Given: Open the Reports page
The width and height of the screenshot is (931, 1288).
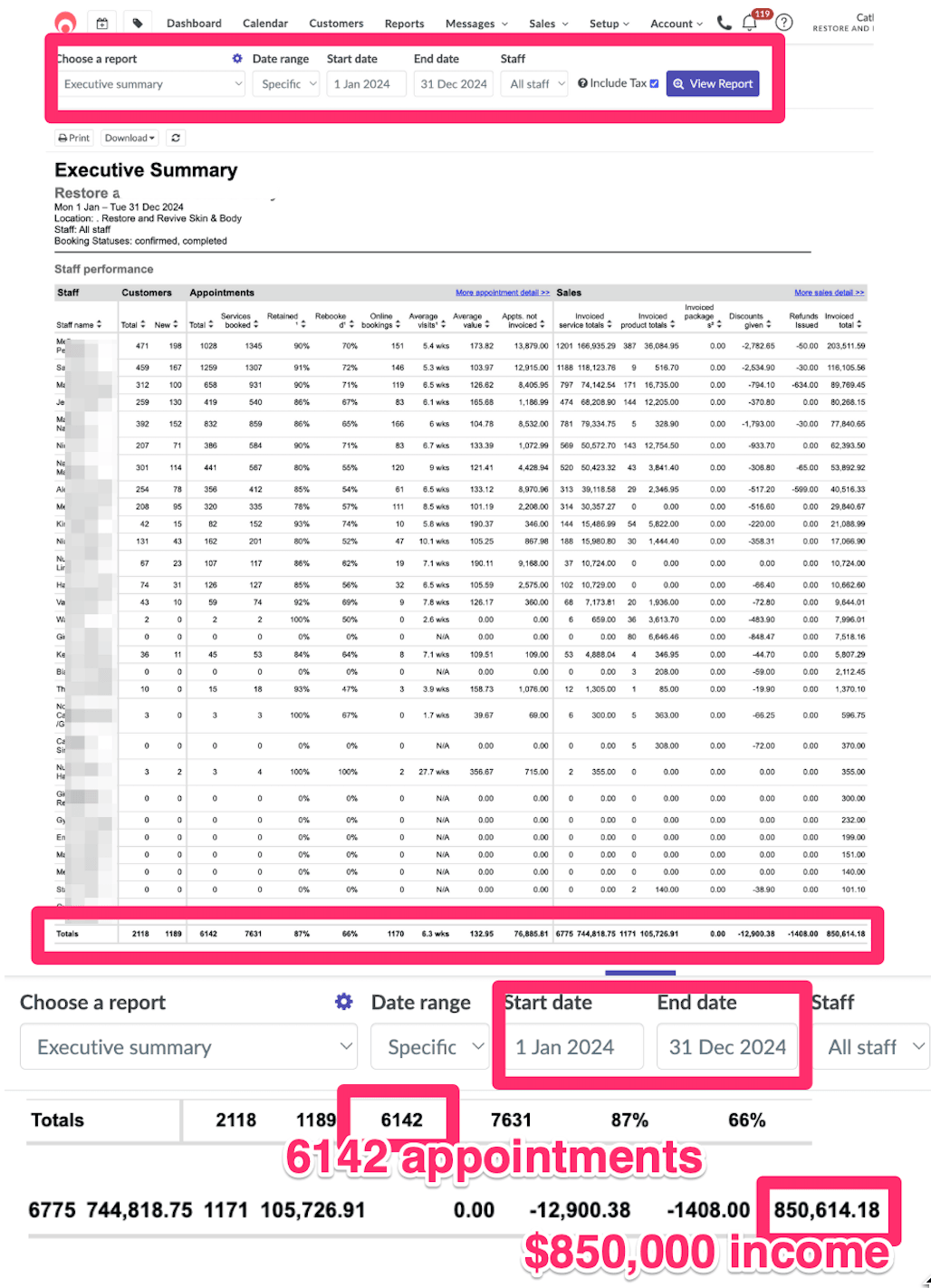Looking at the screenshot, I should coord(404,24).
